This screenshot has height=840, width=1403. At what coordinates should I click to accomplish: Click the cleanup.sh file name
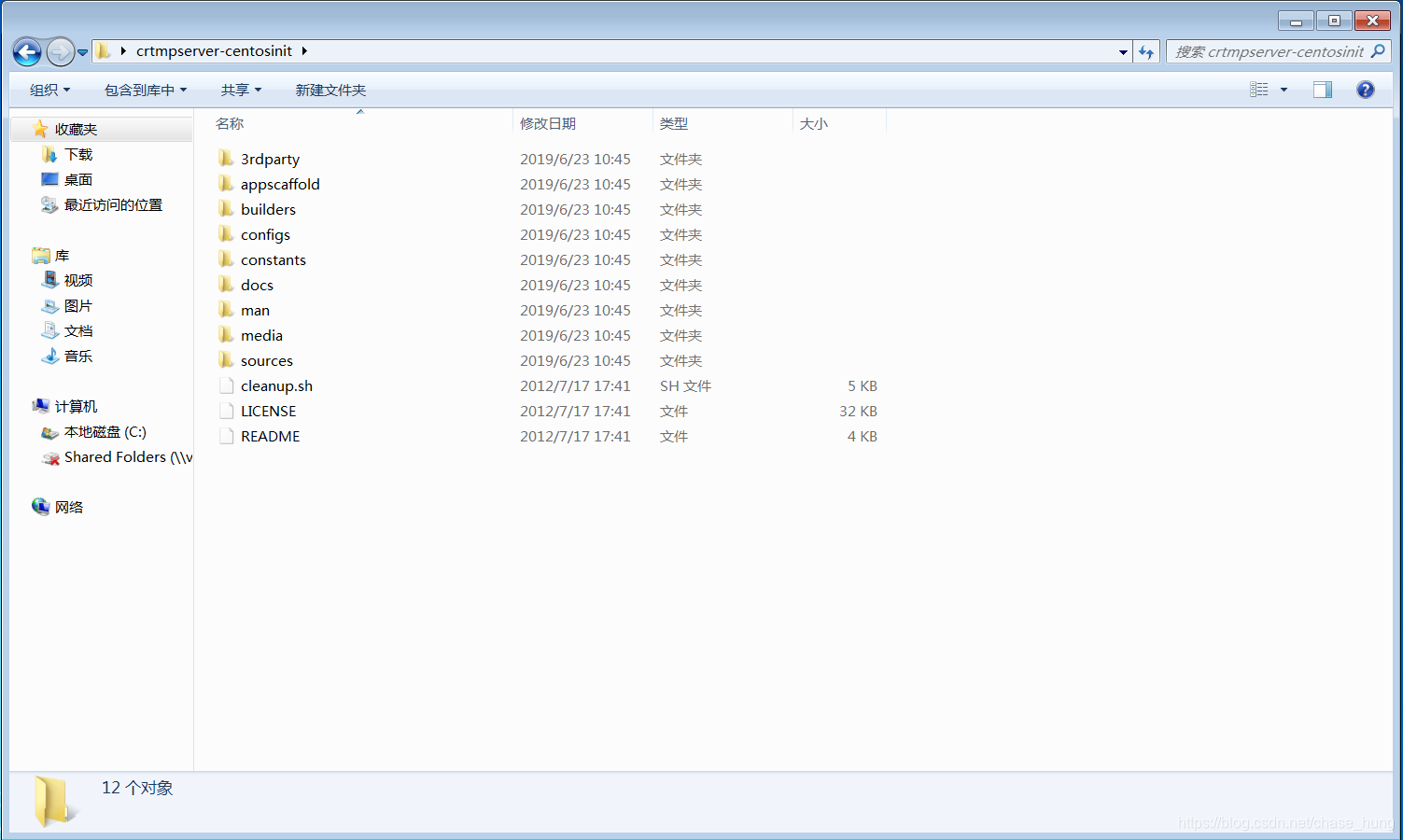tap(276, 386)
